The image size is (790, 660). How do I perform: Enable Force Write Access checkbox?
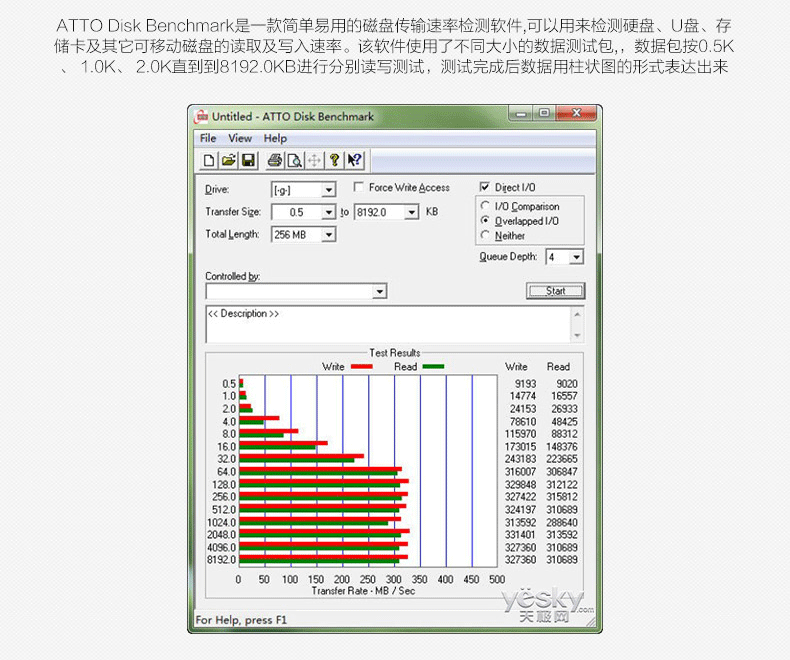[x=358, y=187]
